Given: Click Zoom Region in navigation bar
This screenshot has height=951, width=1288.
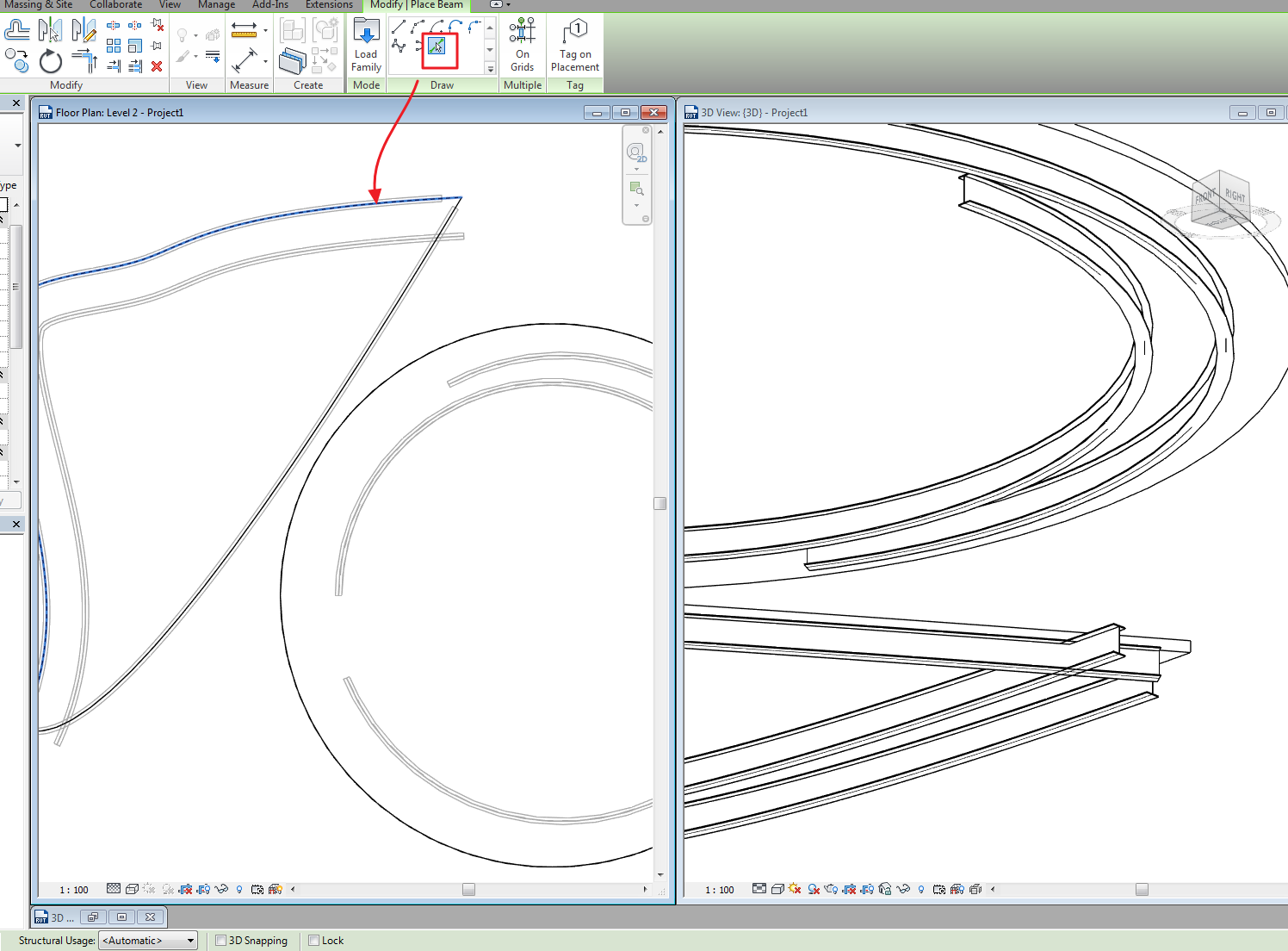Looking at the screenshot, I should click(x=636, y=189).
